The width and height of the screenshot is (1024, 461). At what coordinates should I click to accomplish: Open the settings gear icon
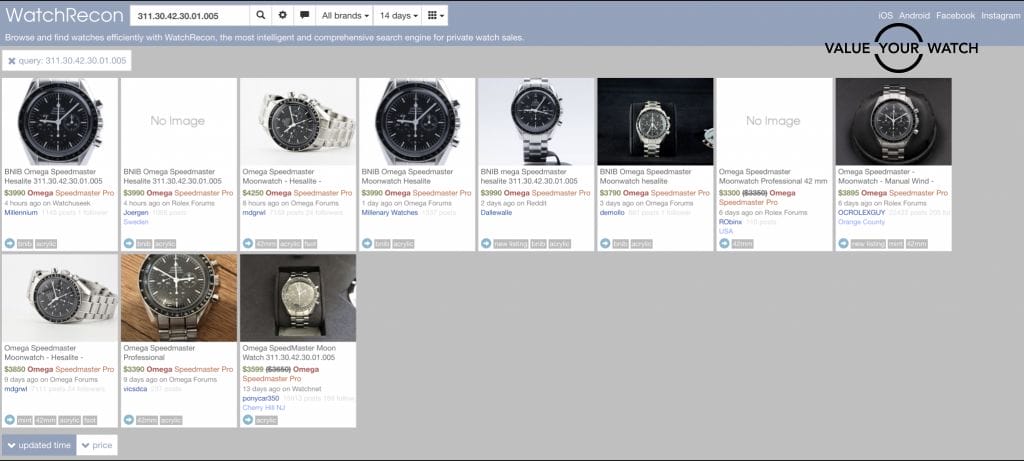283,16
